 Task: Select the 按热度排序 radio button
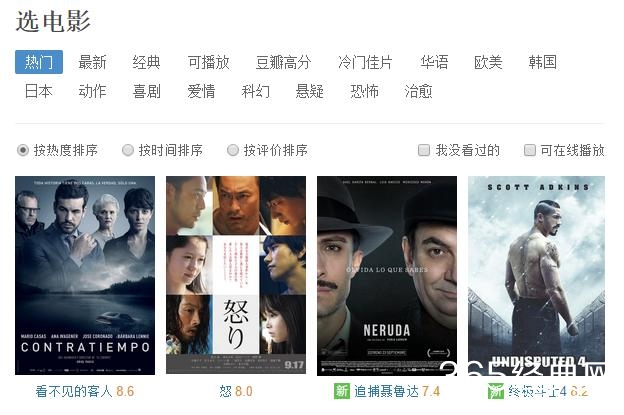click(23, 150)
